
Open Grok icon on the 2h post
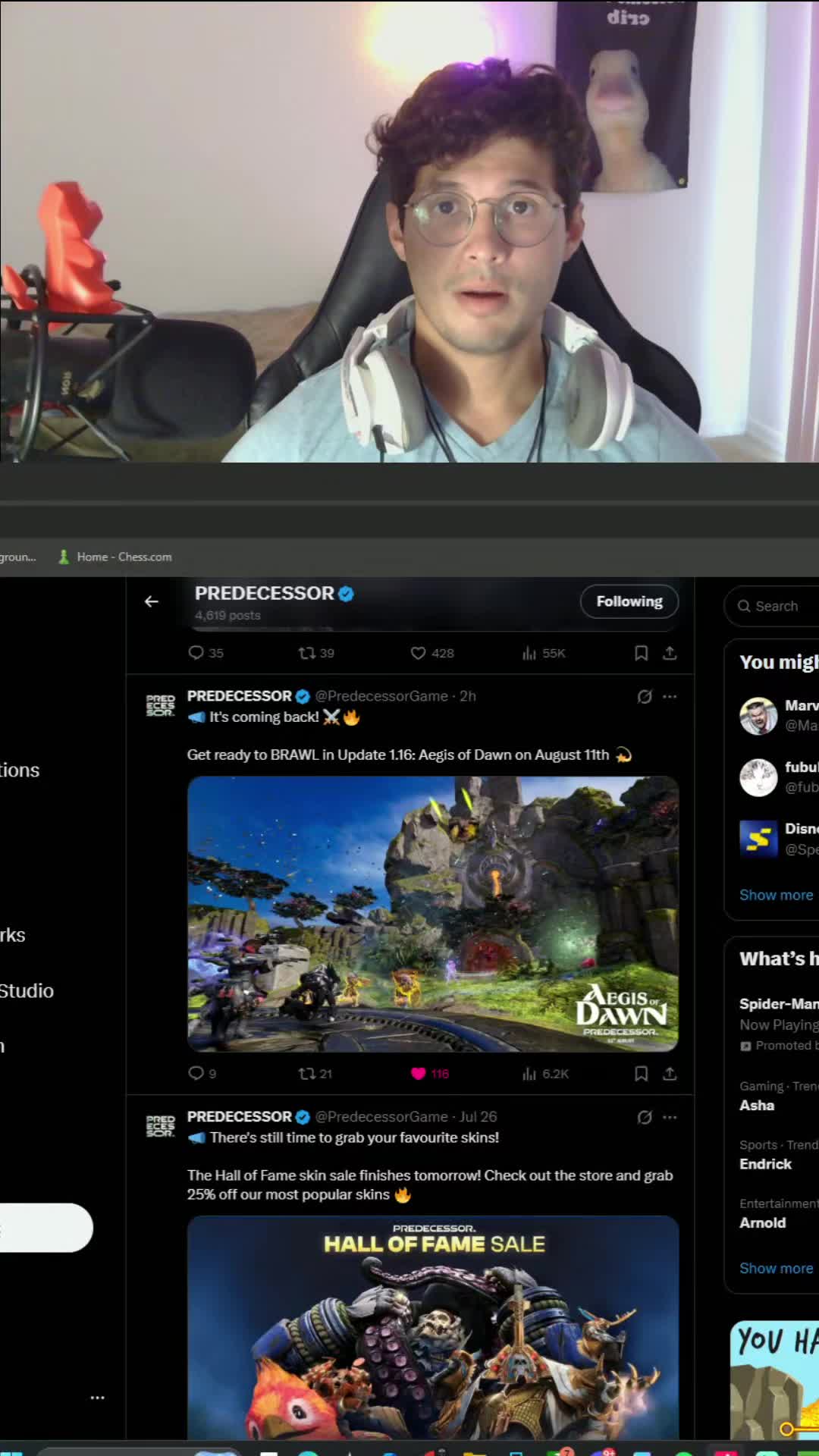click(x=645, y=696)
